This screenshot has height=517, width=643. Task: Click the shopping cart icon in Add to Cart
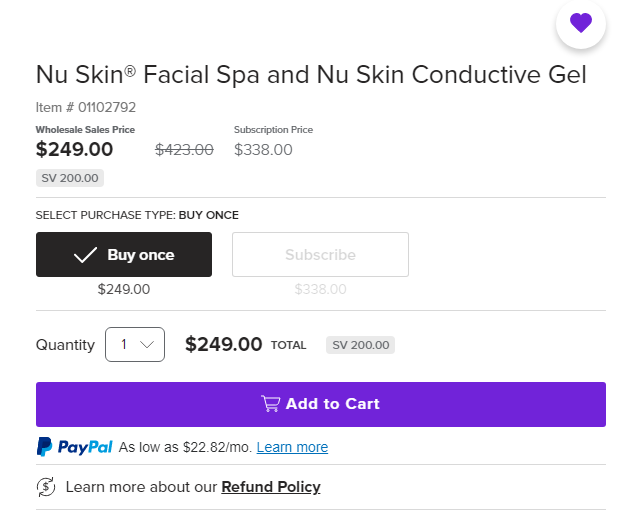[271, 403]
